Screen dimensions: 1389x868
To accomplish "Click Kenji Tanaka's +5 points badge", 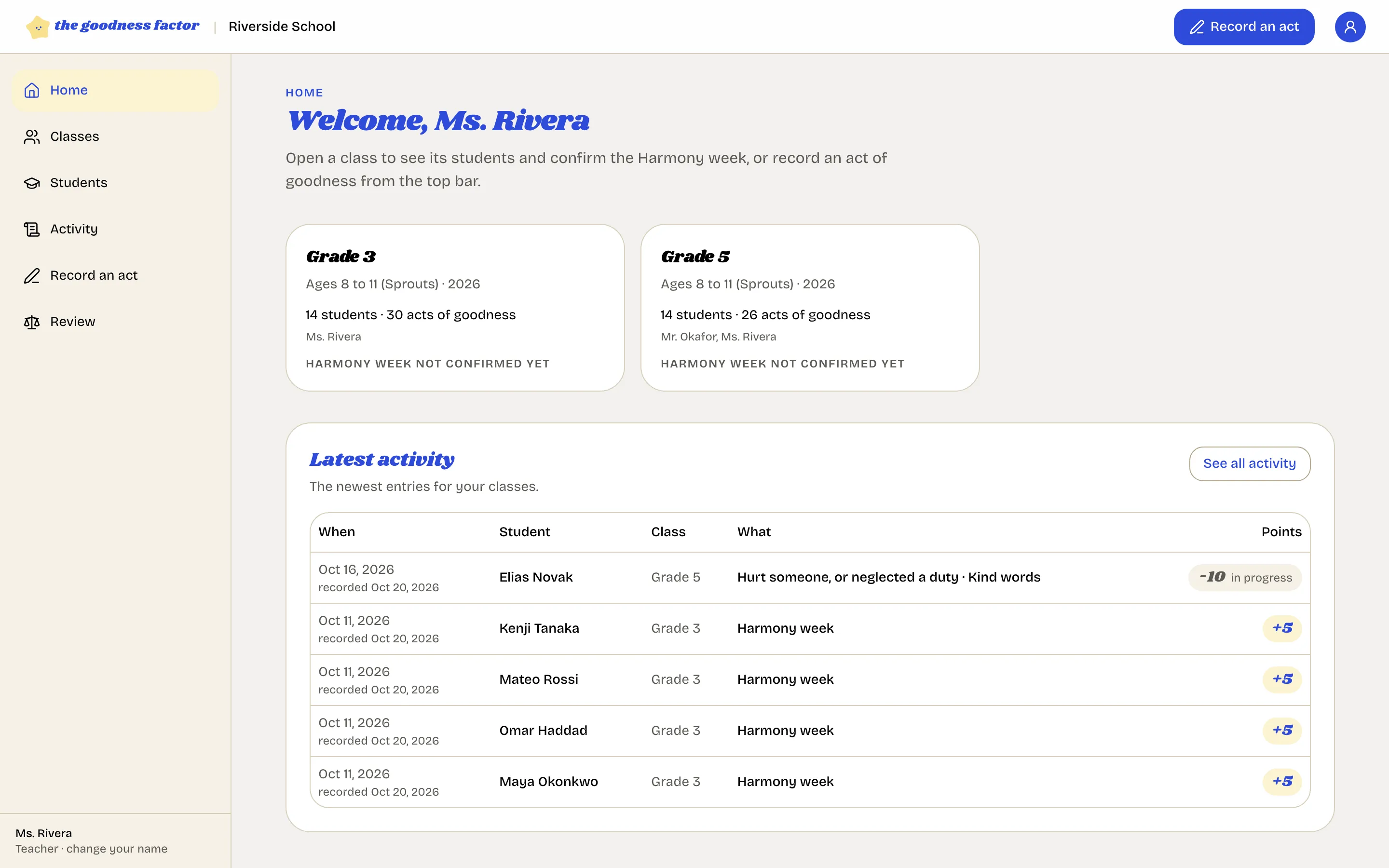I will [1282, 628].
